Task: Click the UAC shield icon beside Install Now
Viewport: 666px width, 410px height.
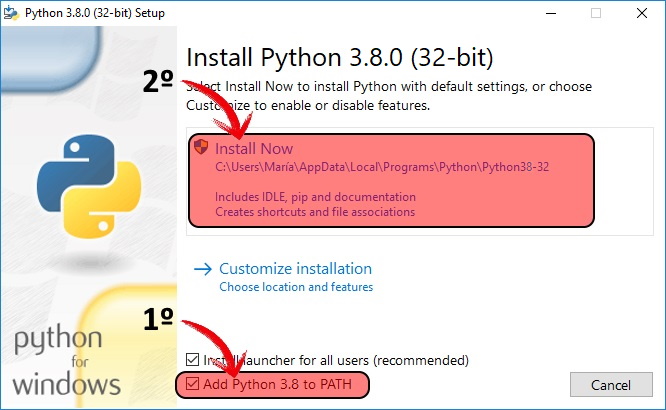Action: pyautogui.click(x=201, y=147)
